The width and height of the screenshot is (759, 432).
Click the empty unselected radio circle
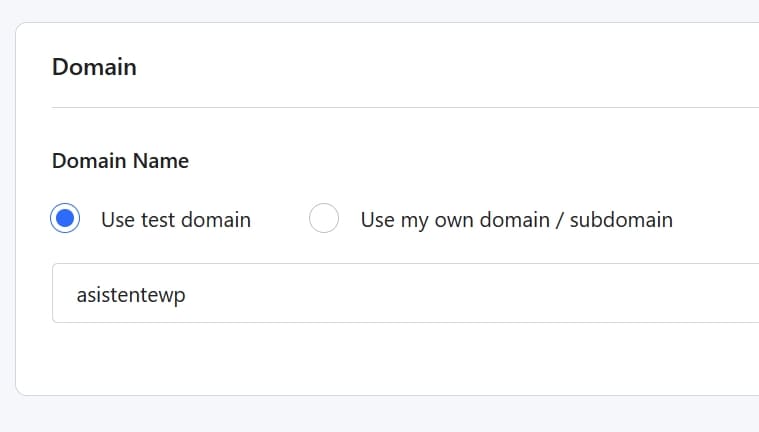click(324, 219)
